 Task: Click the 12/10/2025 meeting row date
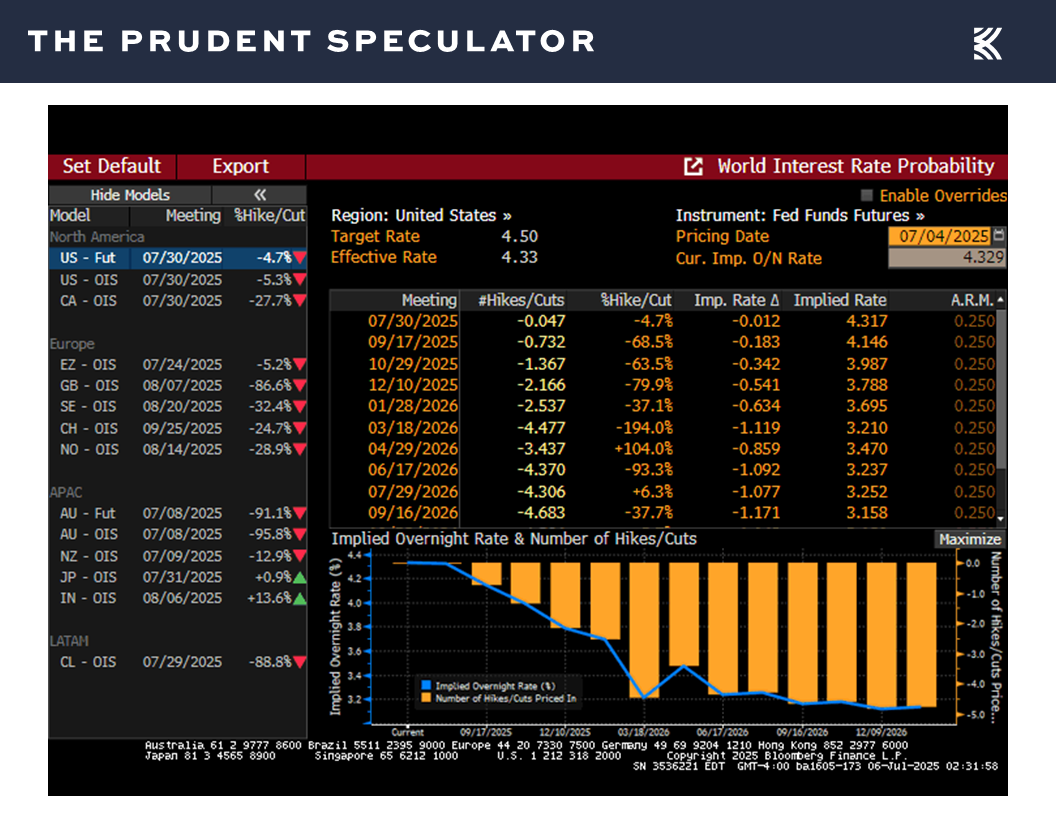(x=413, y=385)
